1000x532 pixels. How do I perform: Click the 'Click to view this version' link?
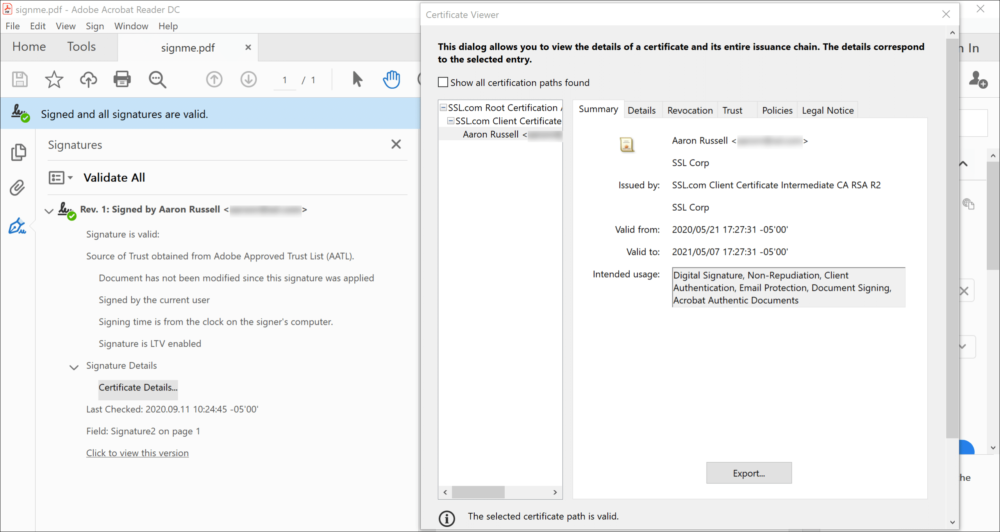(137, 453)
